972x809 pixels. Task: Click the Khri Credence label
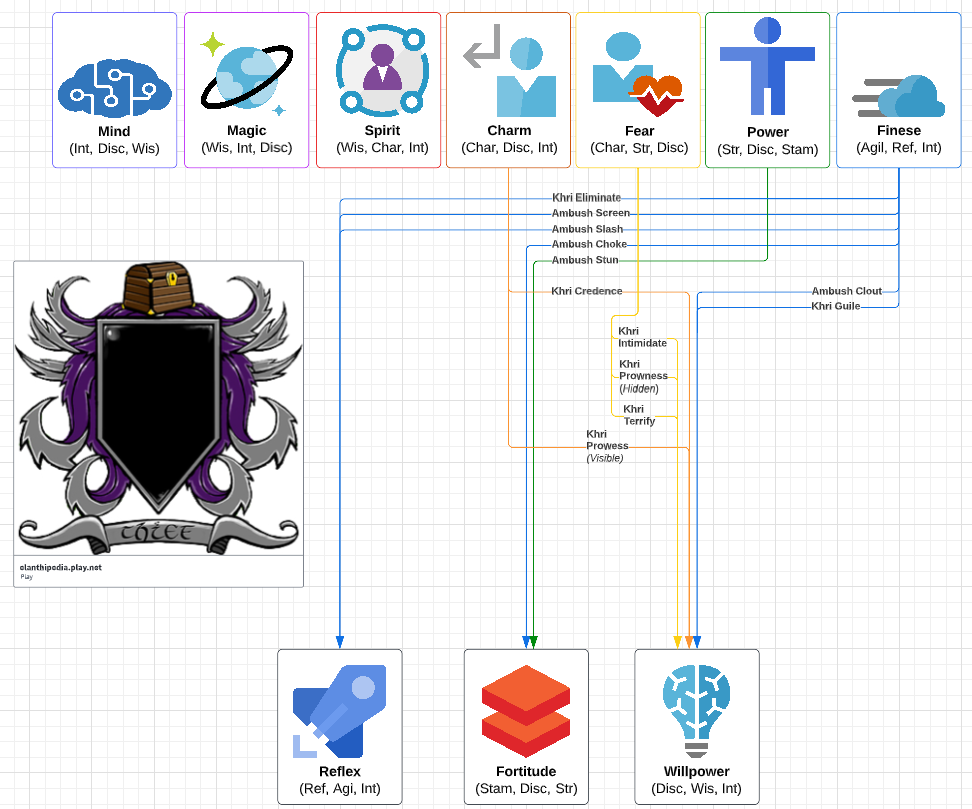coord(586,291)
